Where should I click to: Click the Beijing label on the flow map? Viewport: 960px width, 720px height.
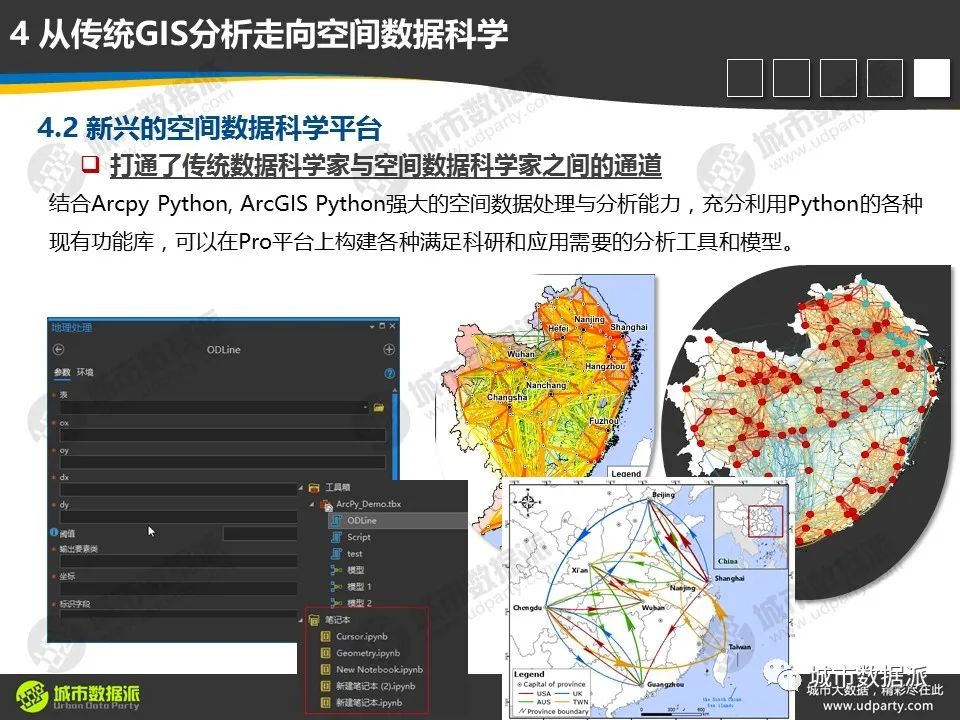[x=663, y=494]
